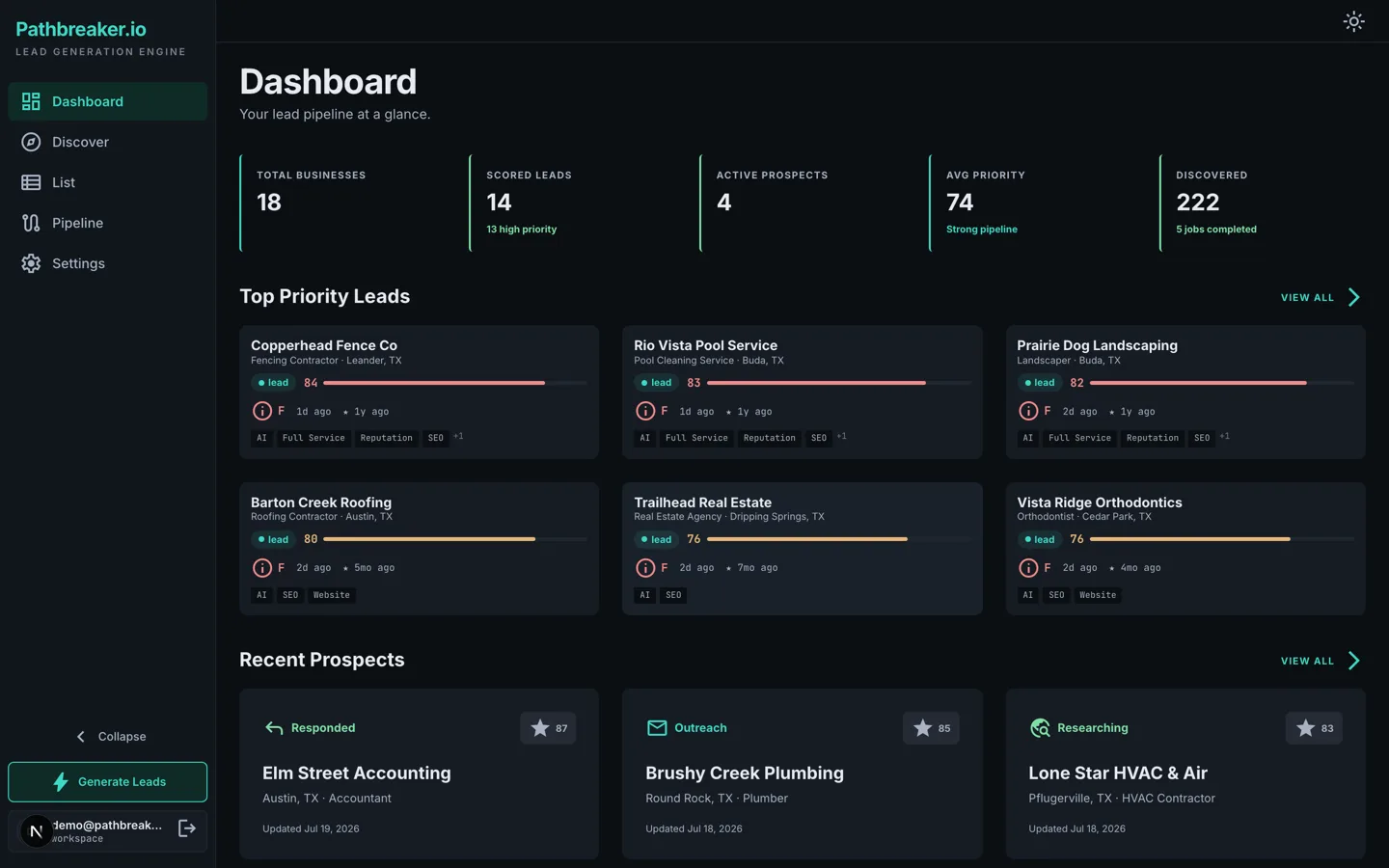Expand Recent Prospects via View All arrow

pyautogui.click(x=1354, y=661)
